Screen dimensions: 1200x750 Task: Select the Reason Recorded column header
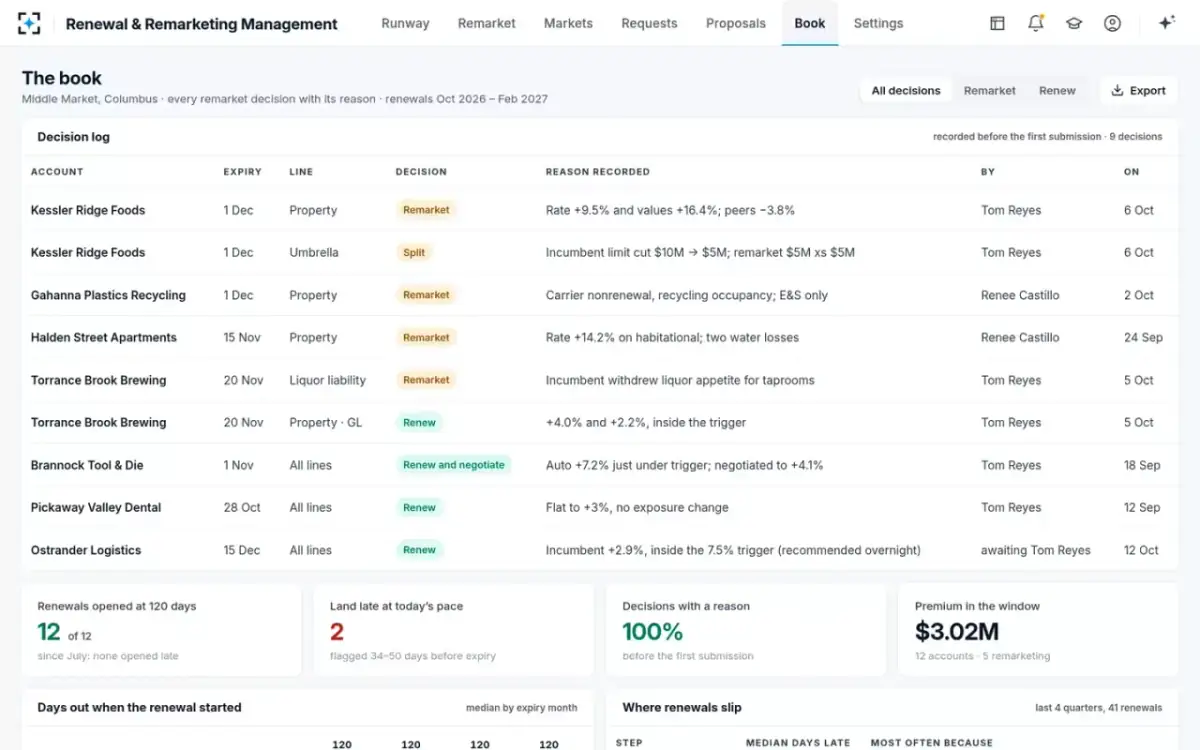[598, 172]
